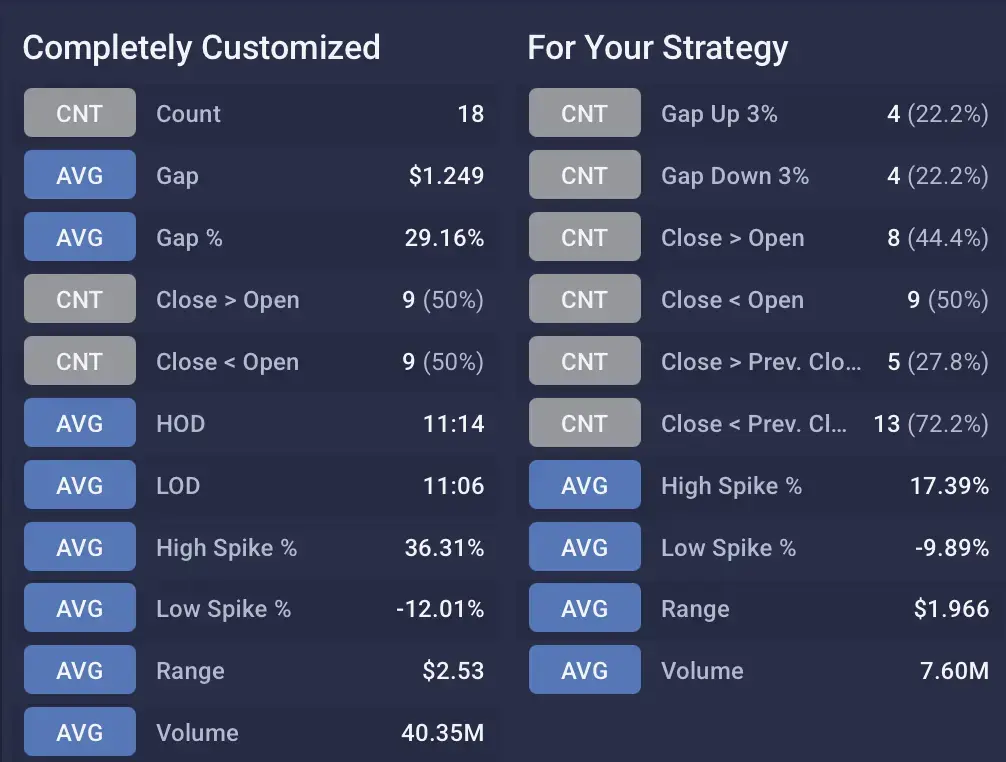This screenshot has width=1006, height=762.
Task: Toggle Close < Open CNT in right column
Action: point(585,299)
